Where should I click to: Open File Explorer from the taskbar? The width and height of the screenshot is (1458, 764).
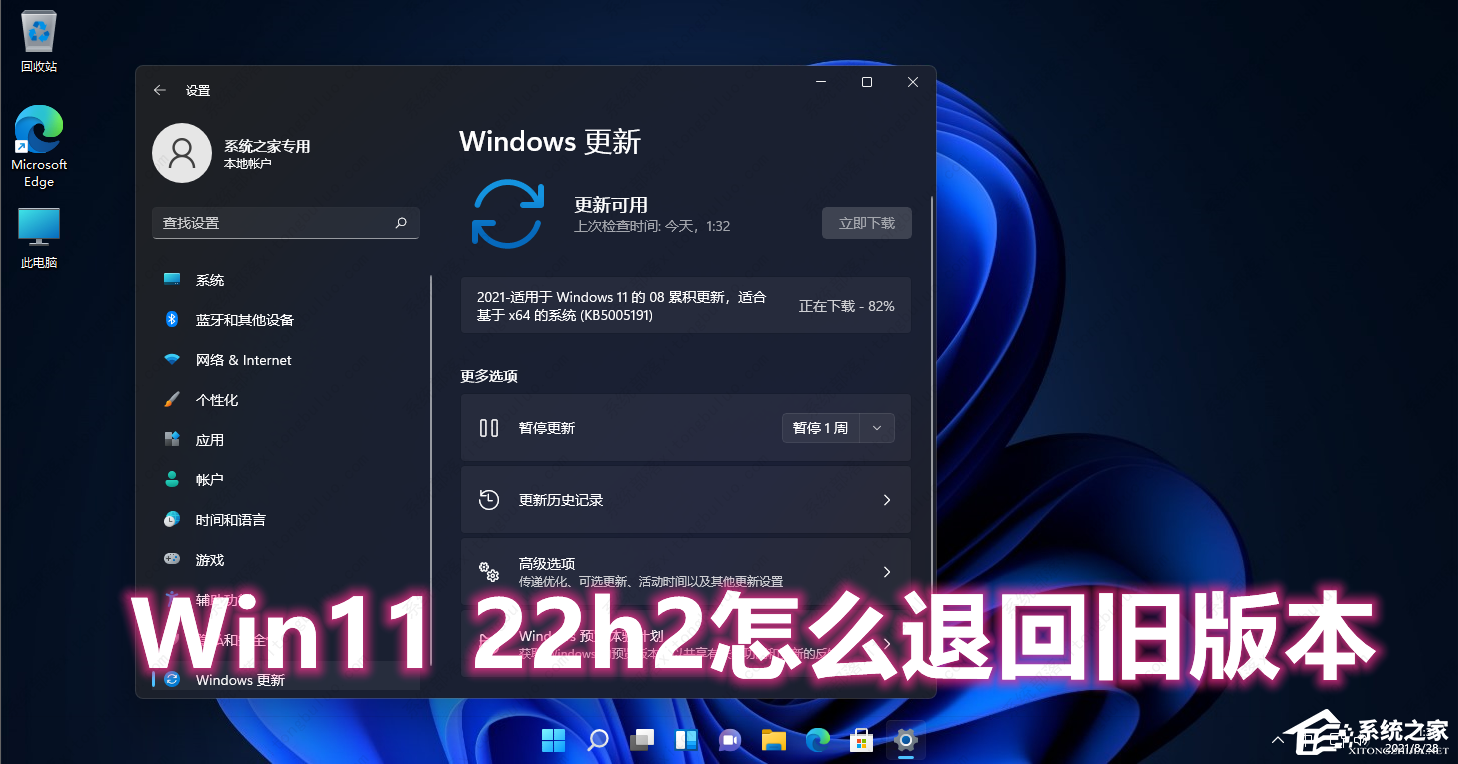click(x=774, y=740)
